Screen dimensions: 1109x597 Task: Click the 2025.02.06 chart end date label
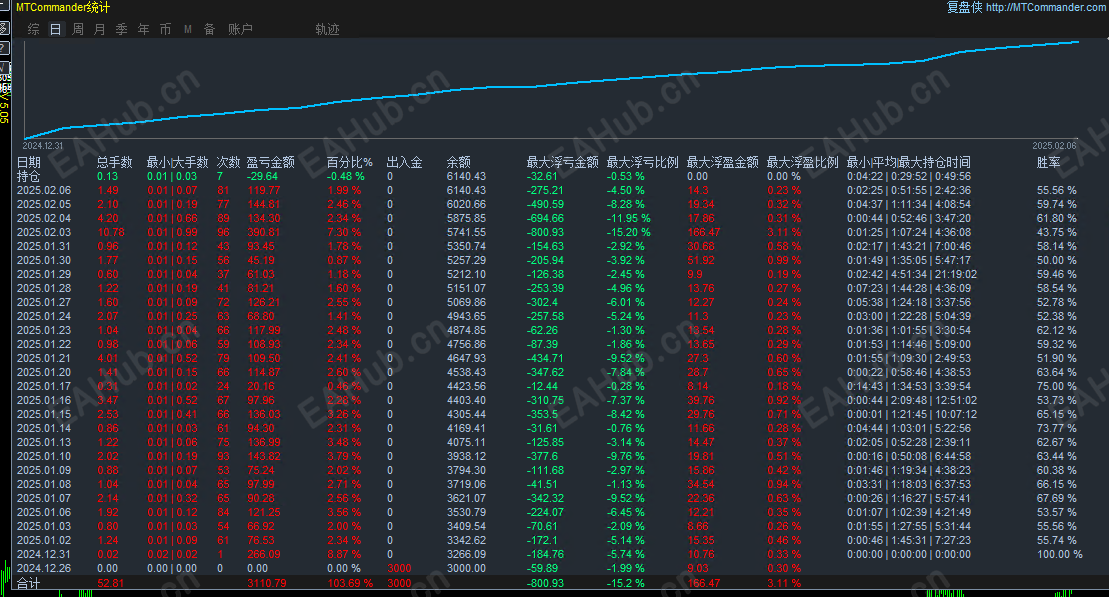pos(1054,146)
